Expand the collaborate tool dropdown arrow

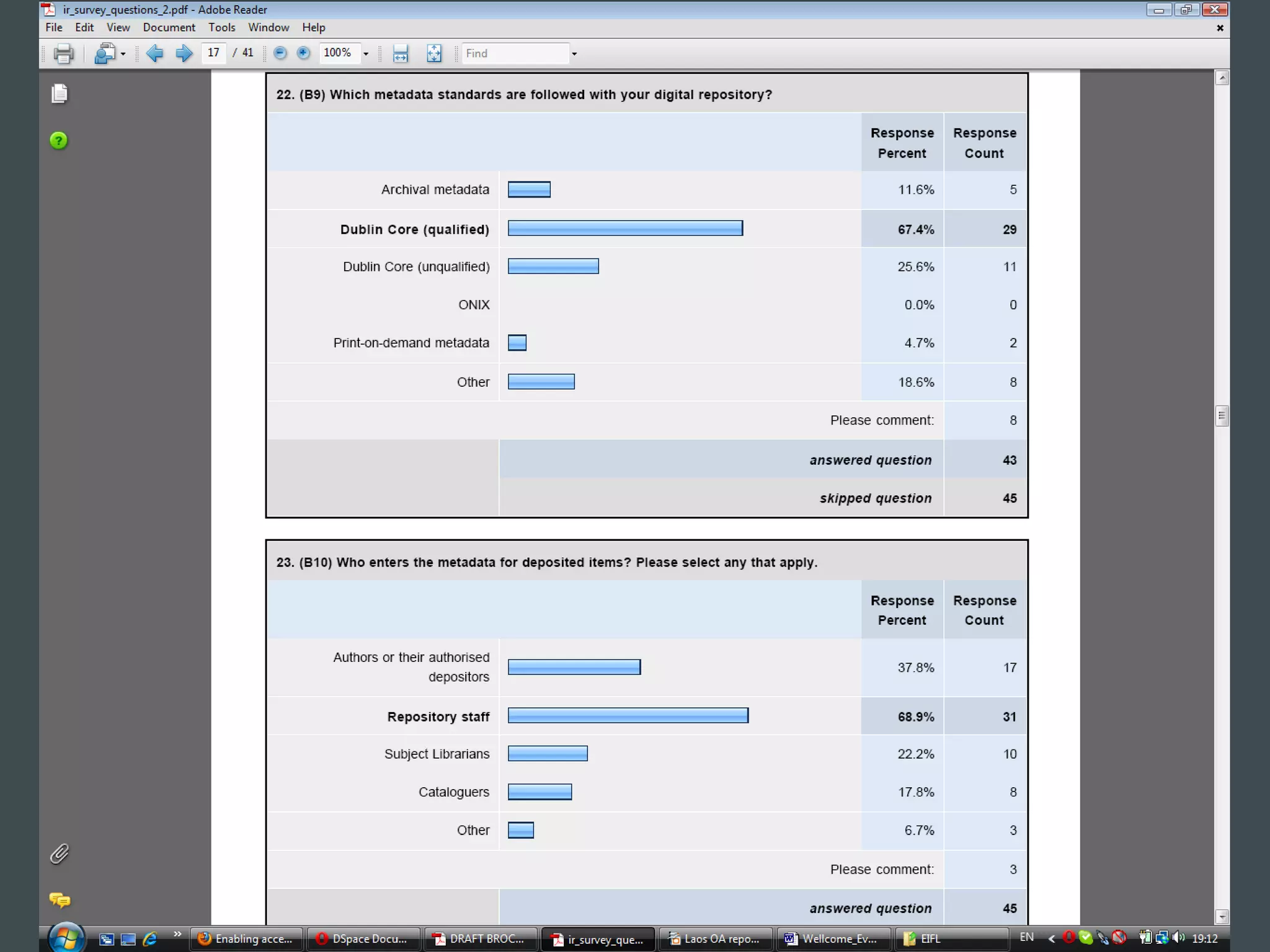point(123,54)
